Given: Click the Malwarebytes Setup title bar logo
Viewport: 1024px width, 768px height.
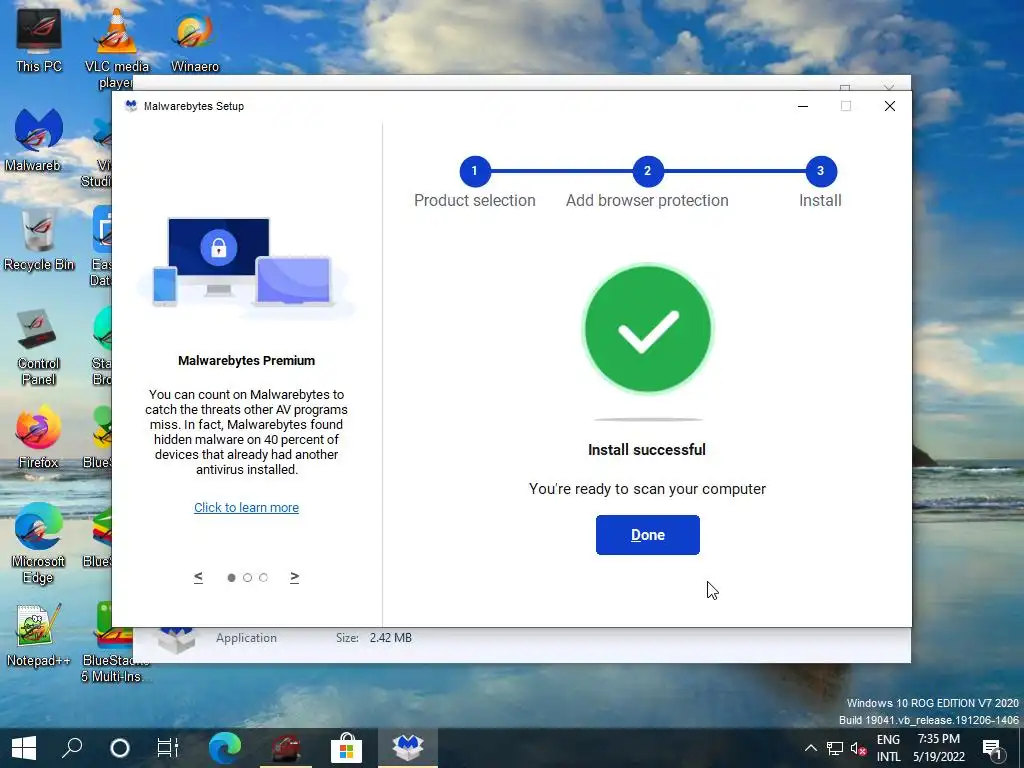Looking at the screenshot, I should coord(131,106).
